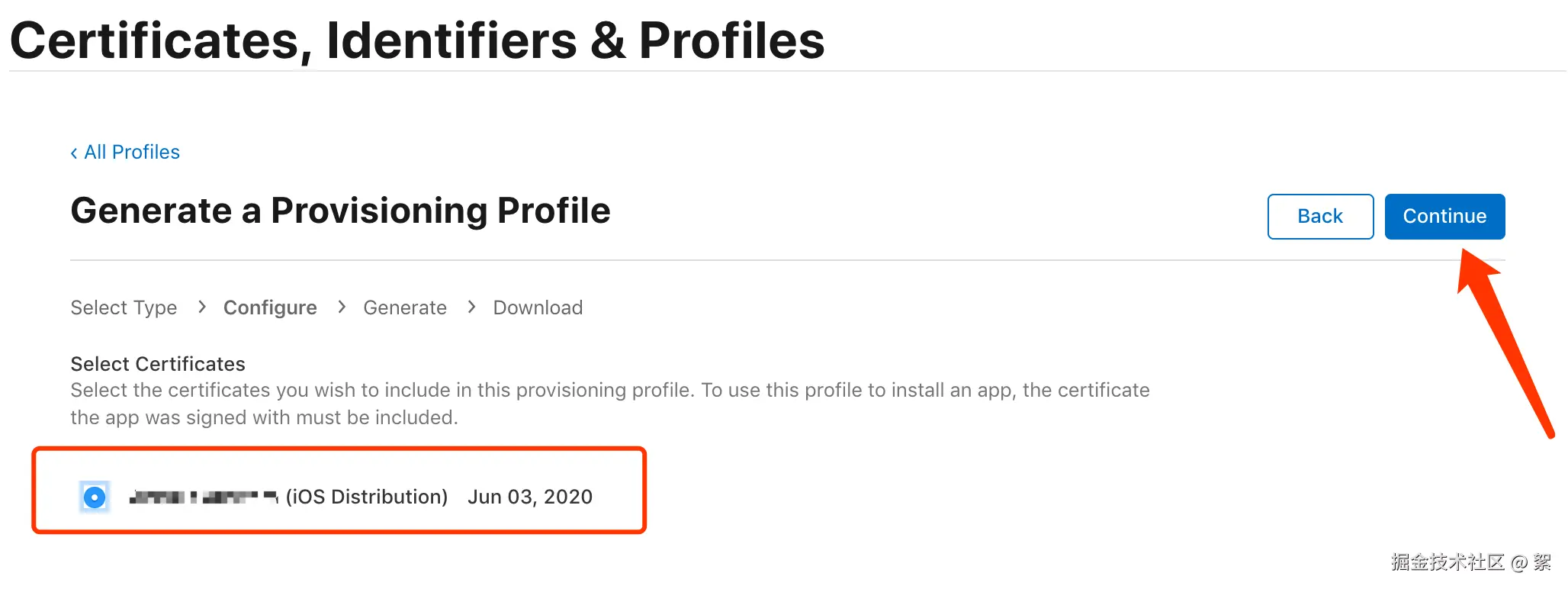
Task: Click chevron between Generate and Download
Action: tap(471, 307)
